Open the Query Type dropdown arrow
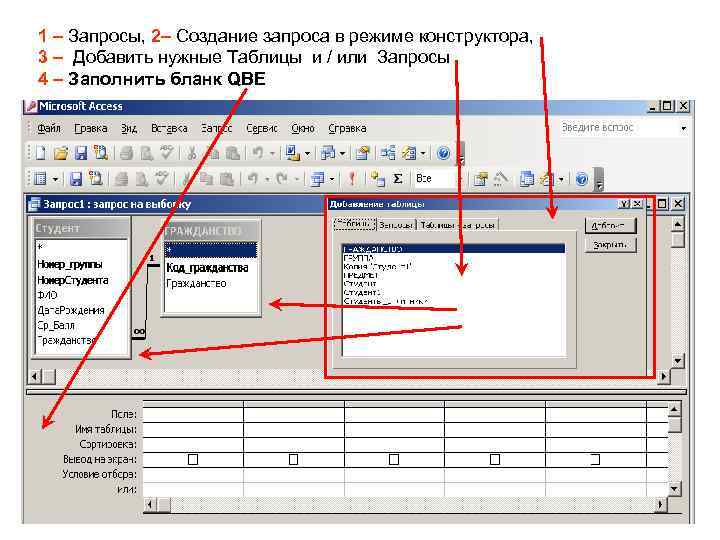 331,179
